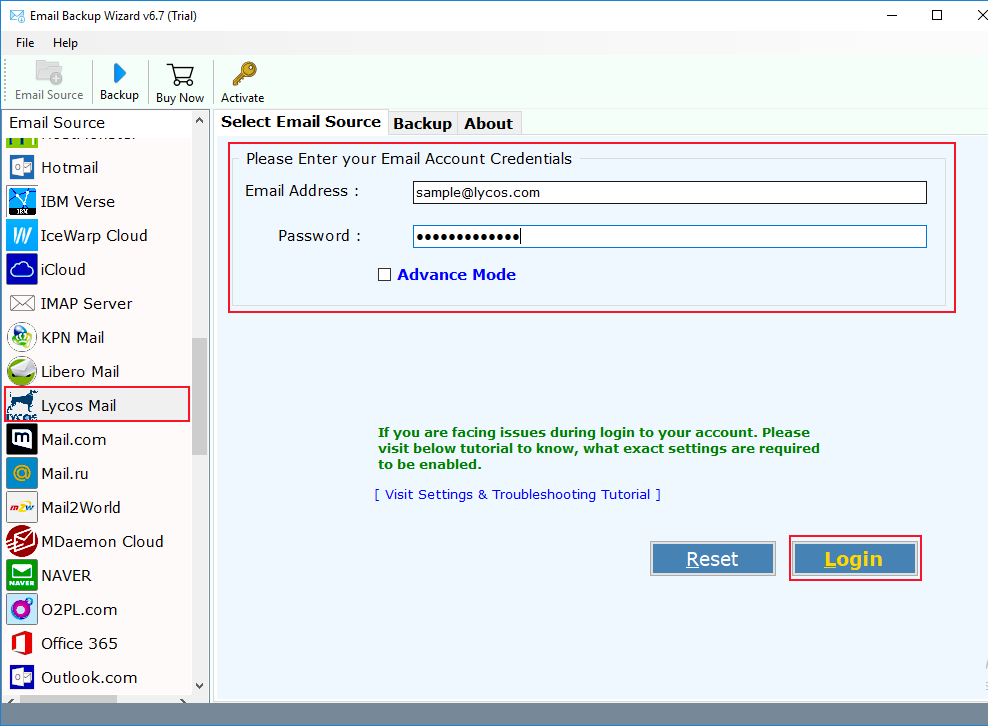Click the Login button

coord(854,558)
